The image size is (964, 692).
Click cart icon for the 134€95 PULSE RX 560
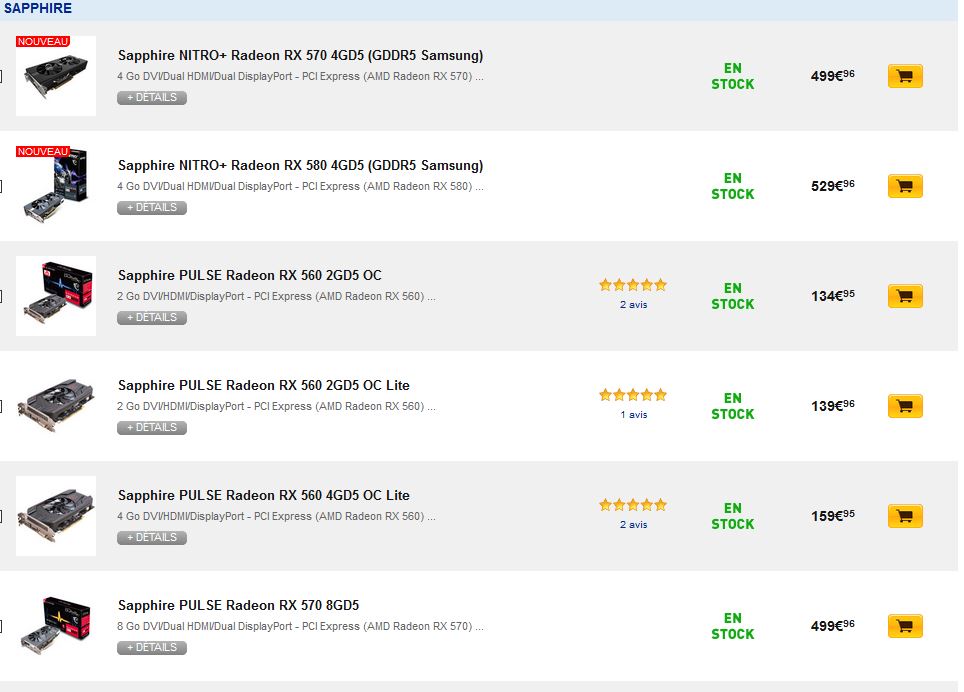(x=905, y=296)
